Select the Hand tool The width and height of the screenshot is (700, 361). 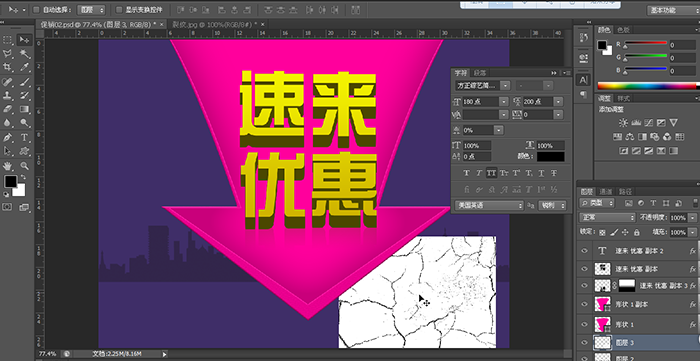pyautogui.click(x=8, y=166)
